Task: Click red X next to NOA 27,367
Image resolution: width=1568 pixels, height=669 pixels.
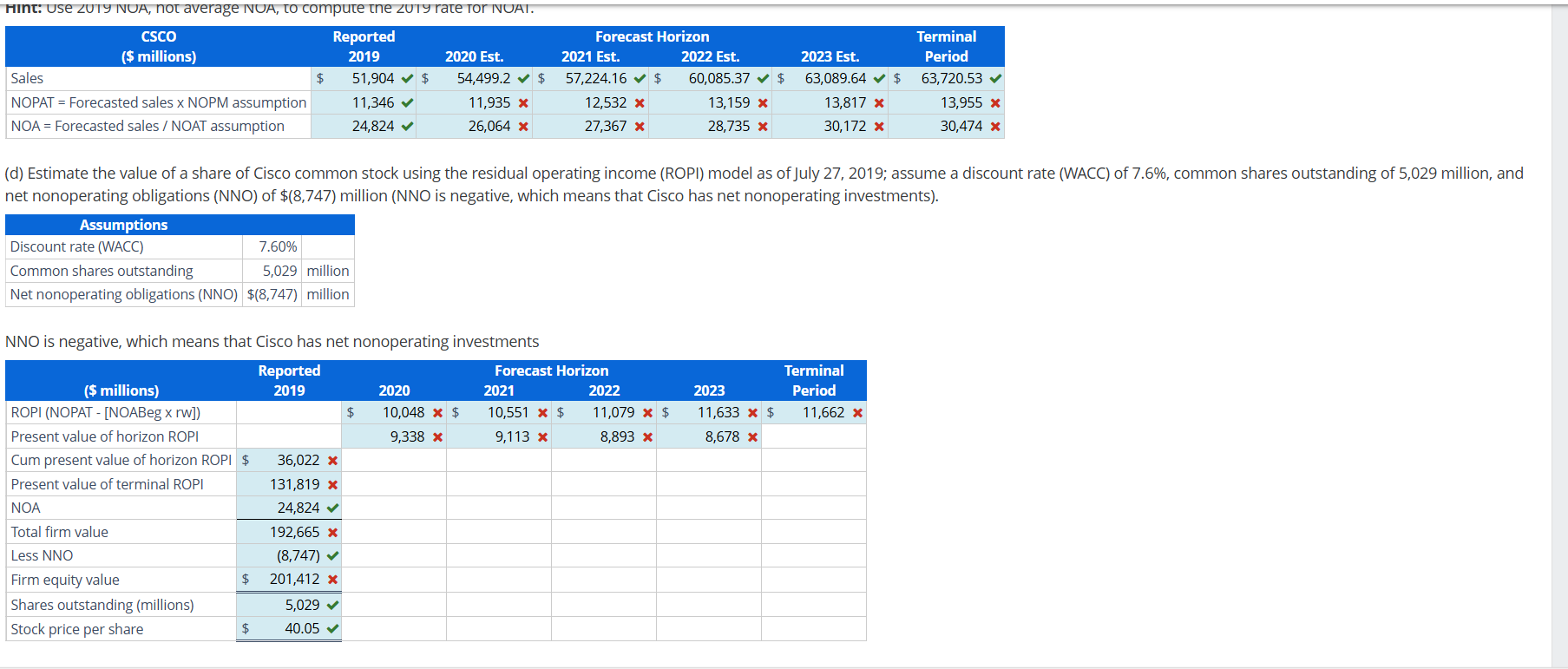Action: pyautogui.click(x=640, y=127)
